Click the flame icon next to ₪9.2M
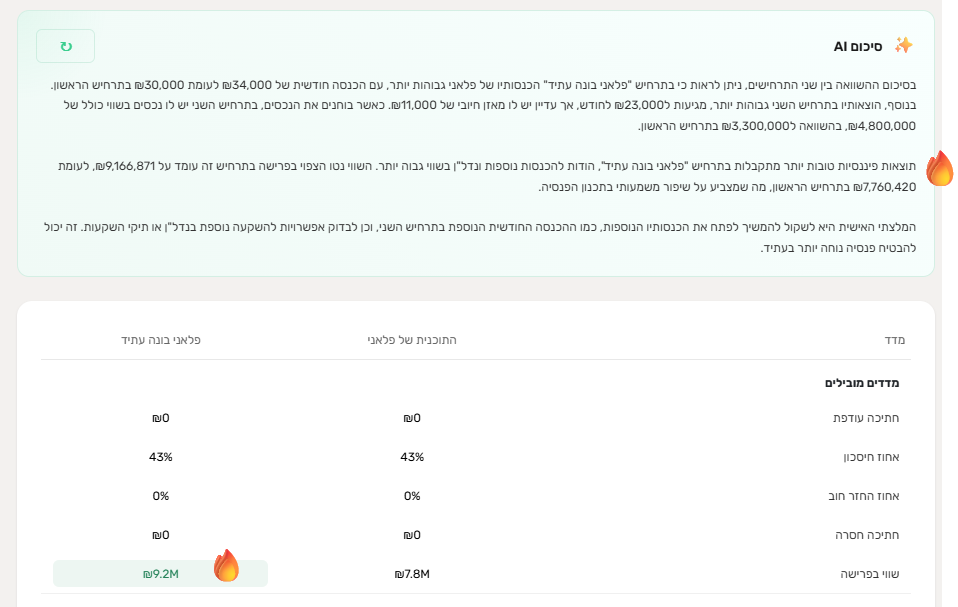 point(227,566)
